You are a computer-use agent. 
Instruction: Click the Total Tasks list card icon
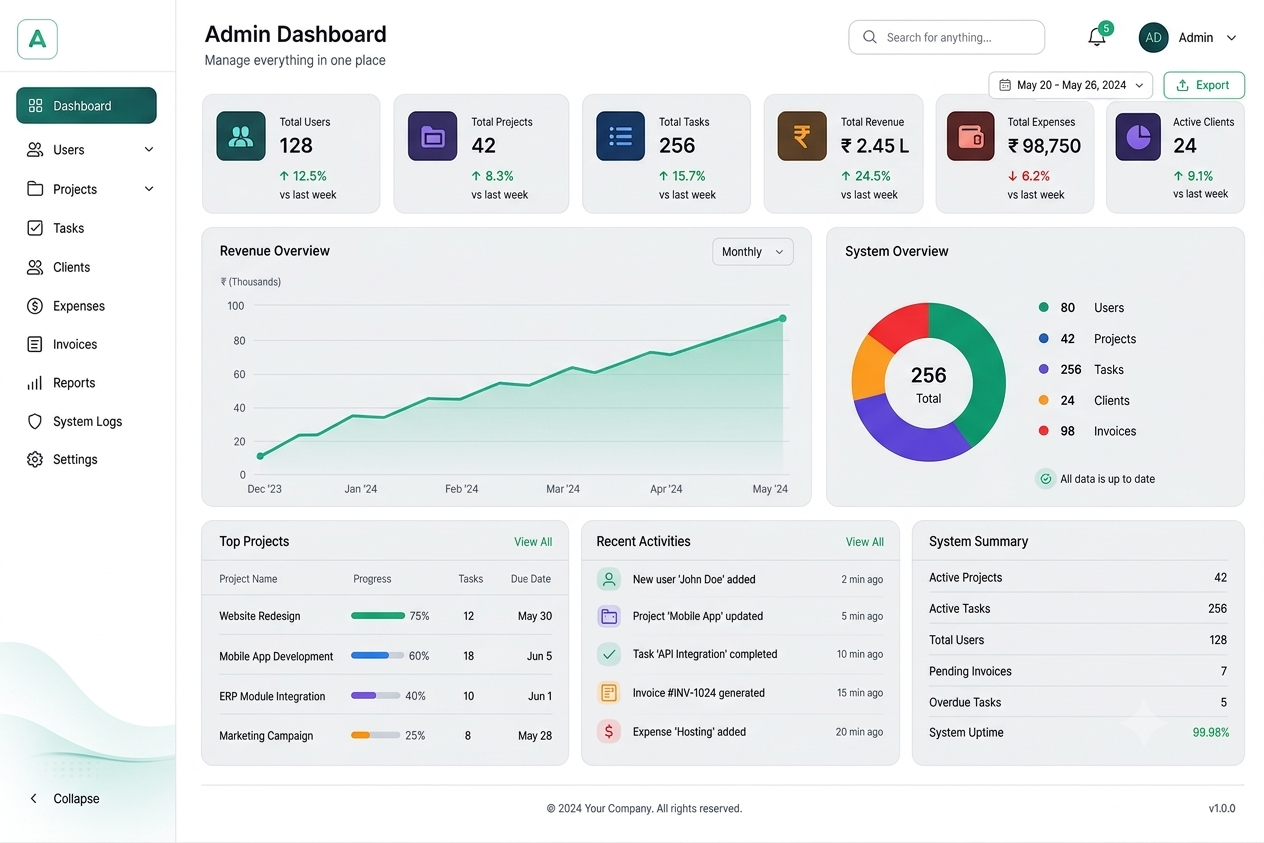[x=621, y=136]
